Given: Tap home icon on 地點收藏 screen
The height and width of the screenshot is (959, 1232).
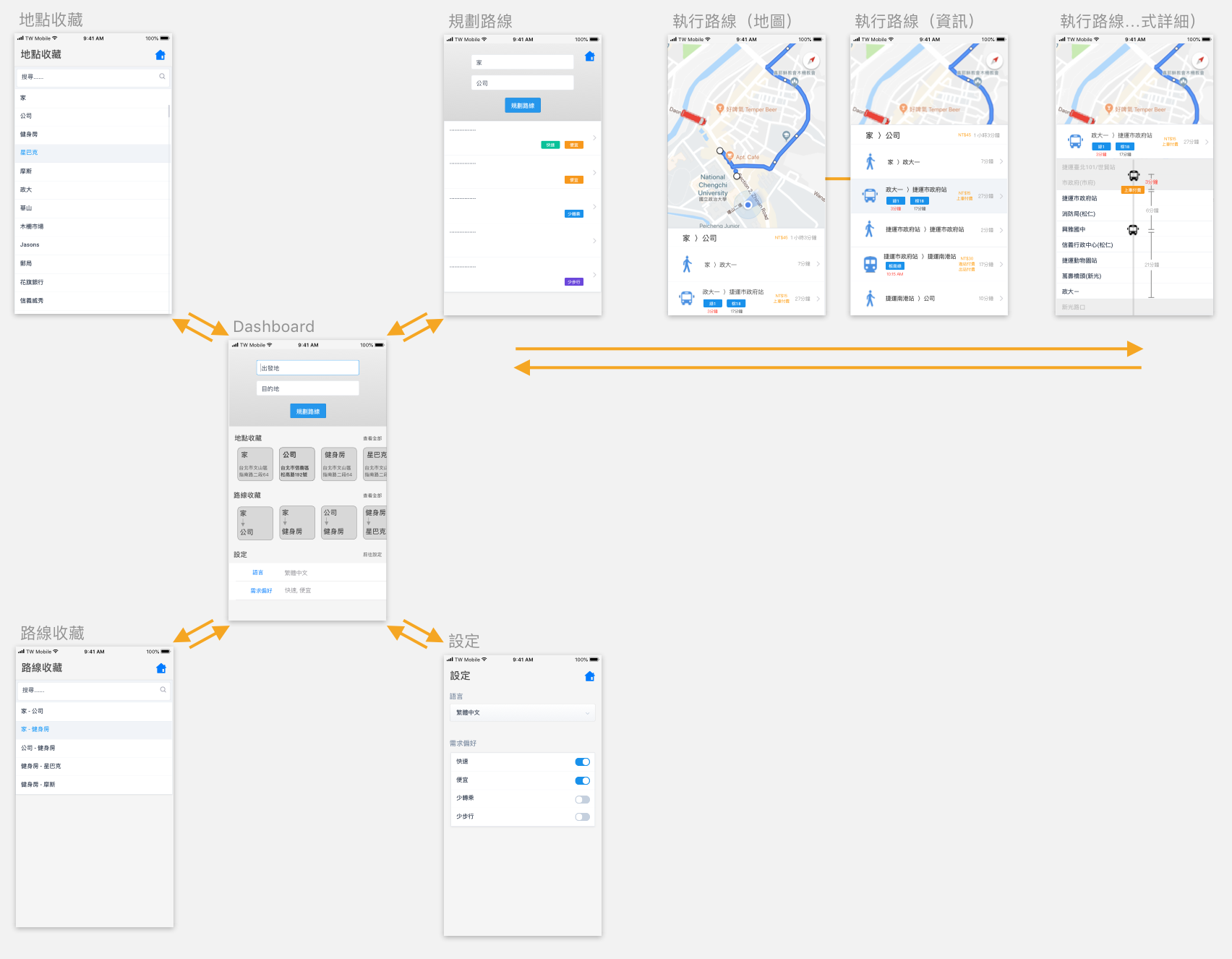Looking at the screenshot, I should coord(161,55).
